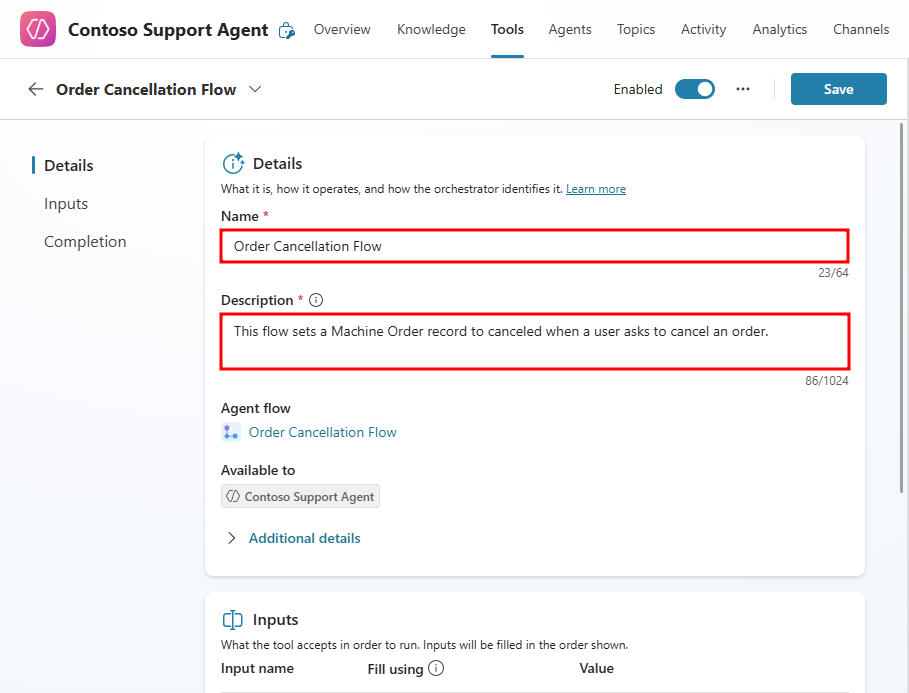Image resolution: width=909 pixels, height=693 pixels.
Task: Click the Available to label
Action: tap(258, 470)
